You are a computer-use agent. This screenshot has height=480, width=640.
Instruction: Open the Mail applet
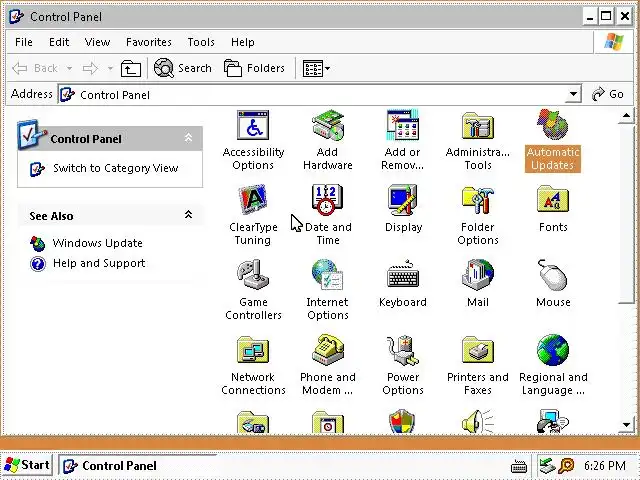pos(478,284)
